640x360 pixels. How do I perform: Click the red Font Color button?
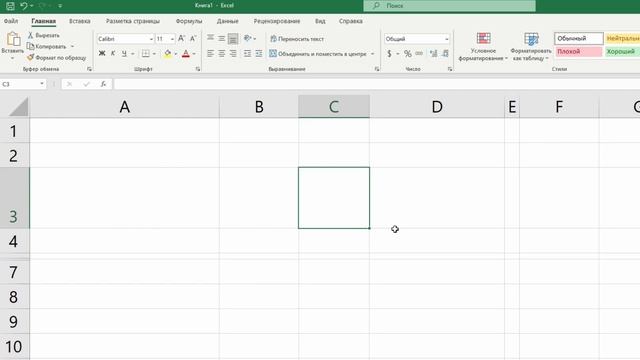click(x=186, y=53)
